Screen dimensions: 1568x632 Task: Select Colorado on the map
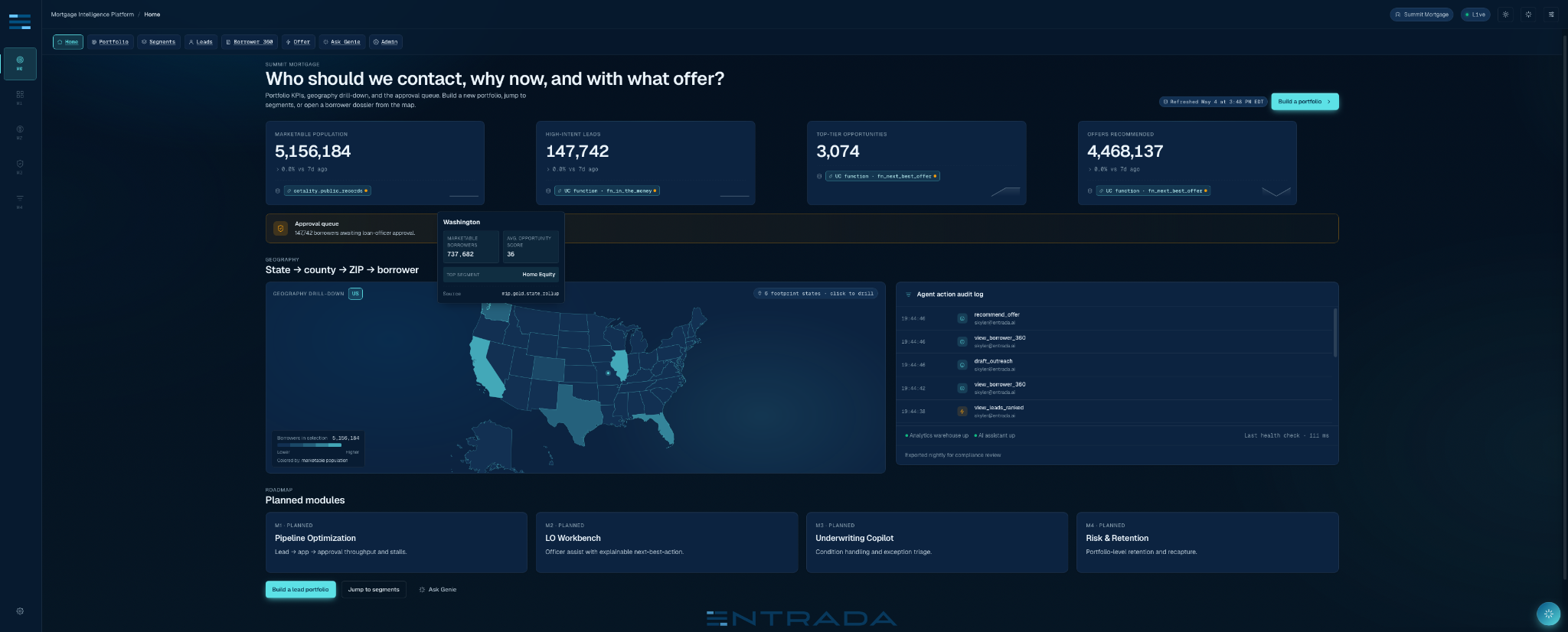pos(547,369)
